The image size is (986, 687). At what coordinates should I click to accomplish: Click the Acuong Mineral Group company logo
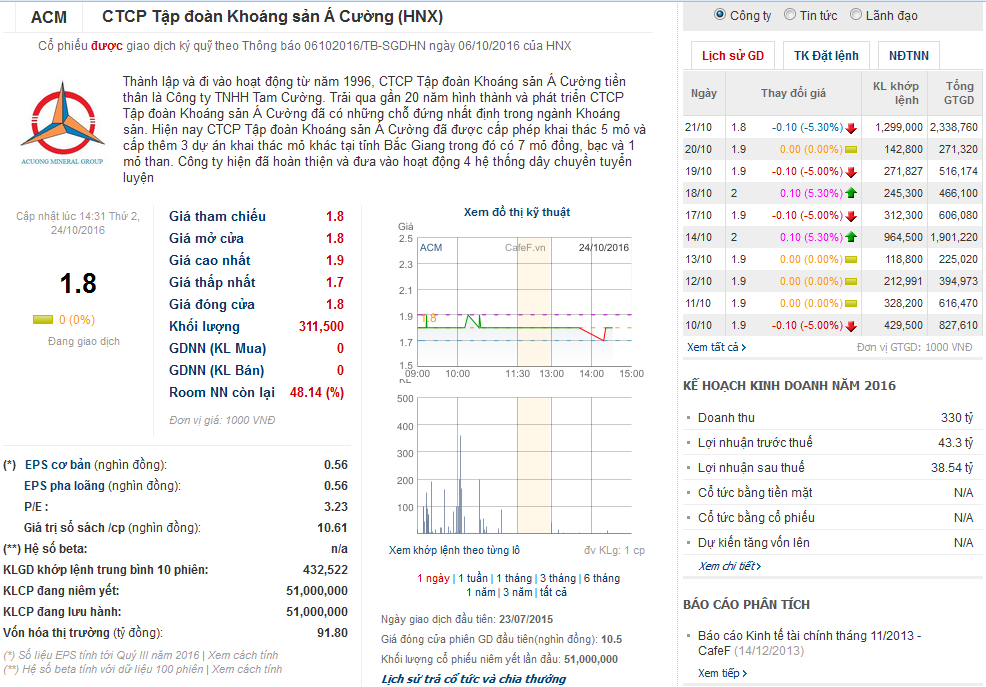tap(62, 123)
